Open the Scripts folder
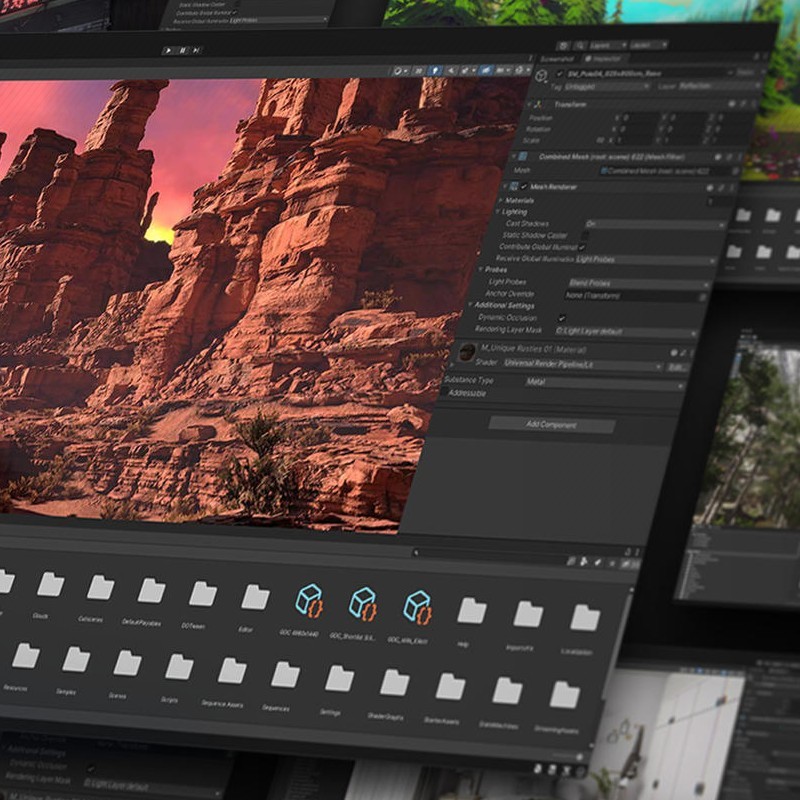Screen dimensions: 800x800 click(179, 667)
